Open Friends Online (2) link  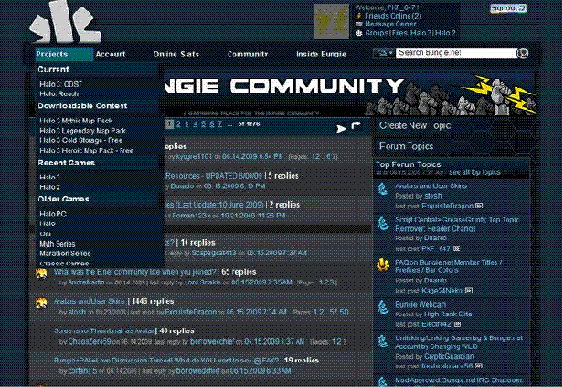393,16
